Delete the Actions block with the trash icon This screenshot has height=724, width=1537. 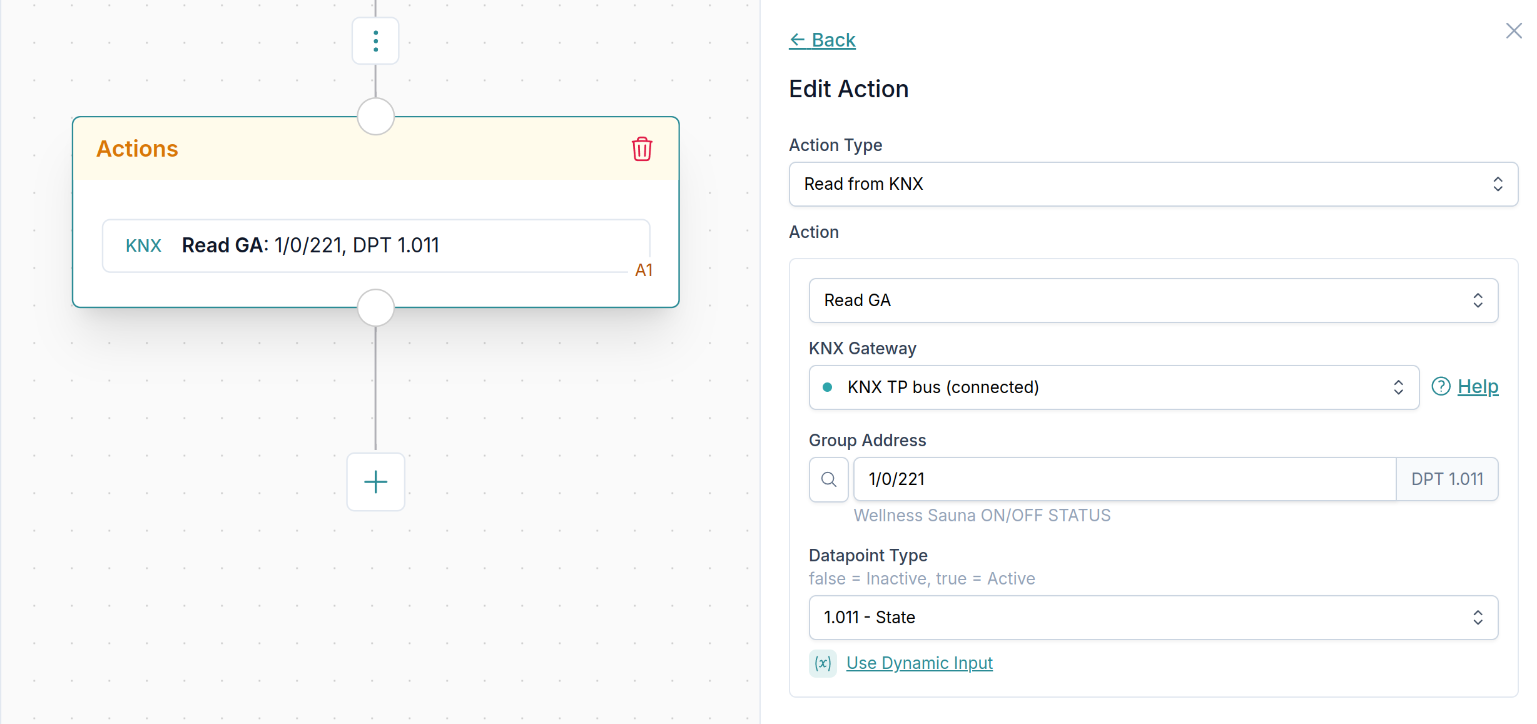pos(642,149)
